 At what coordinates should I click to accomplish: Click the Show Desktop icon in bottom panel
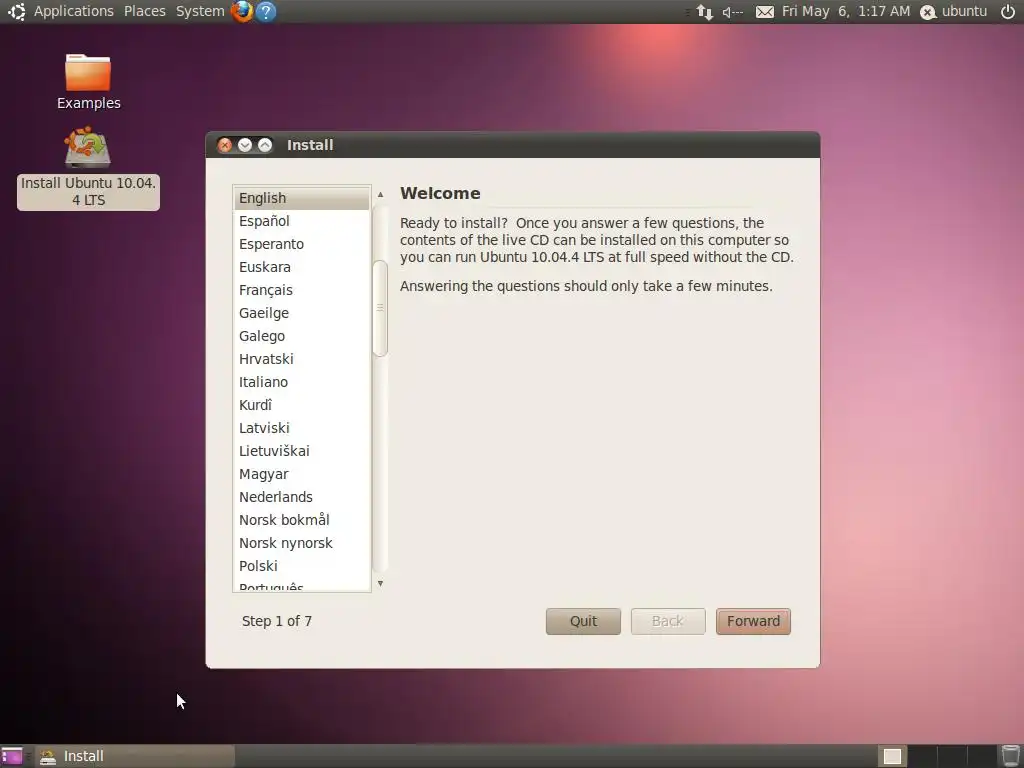[x=11, y=756]
